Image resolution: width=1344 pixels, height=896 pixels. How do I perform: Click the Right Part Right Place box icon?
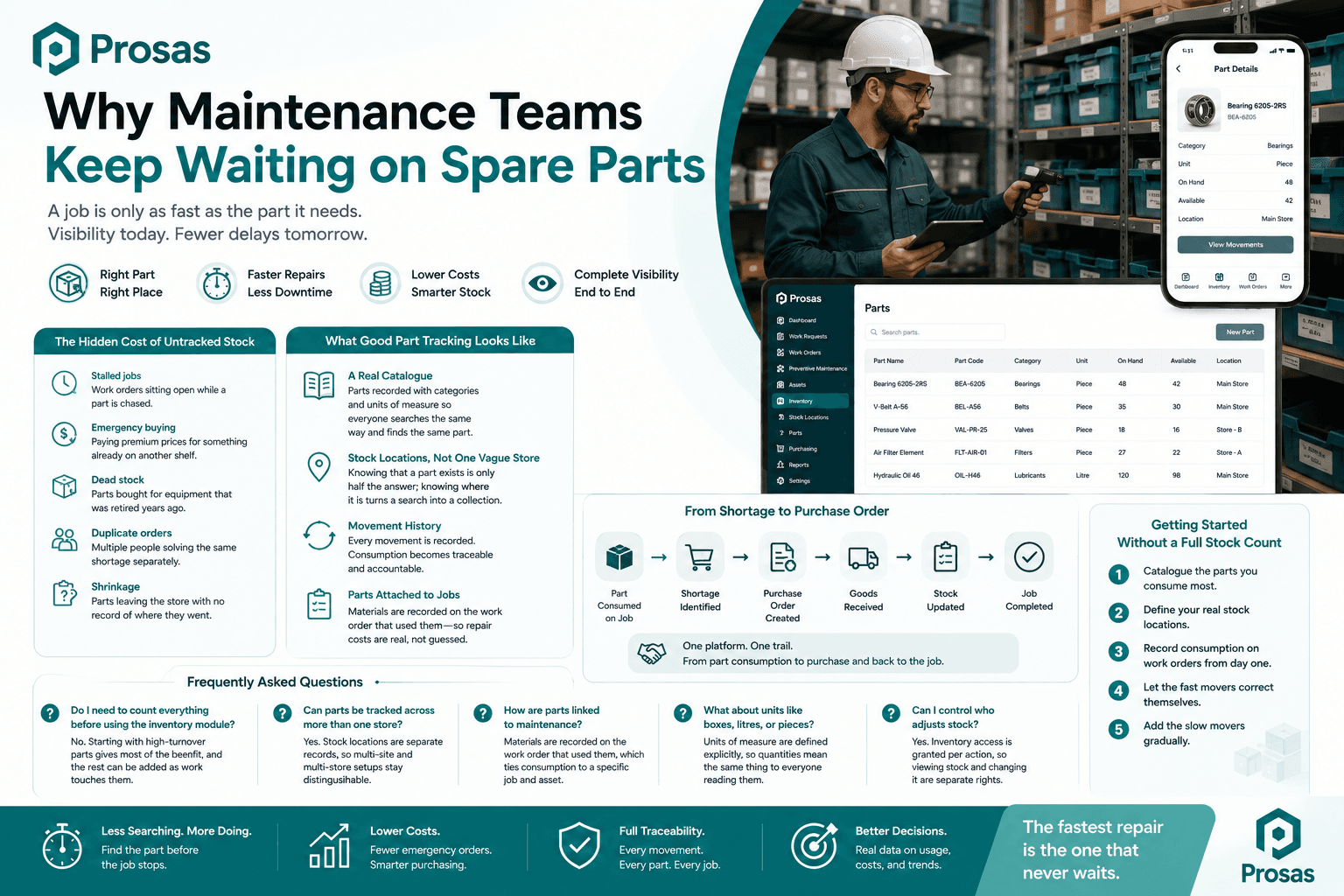pos(68,283)
